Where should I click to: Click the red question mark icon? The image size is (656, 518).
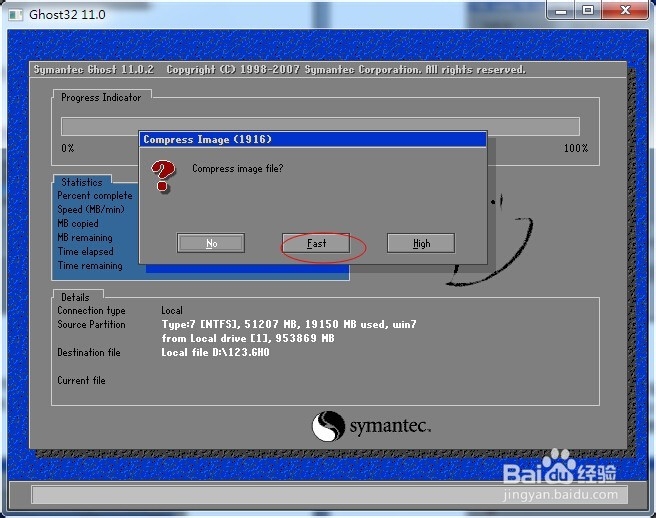(x=163, y=176)
